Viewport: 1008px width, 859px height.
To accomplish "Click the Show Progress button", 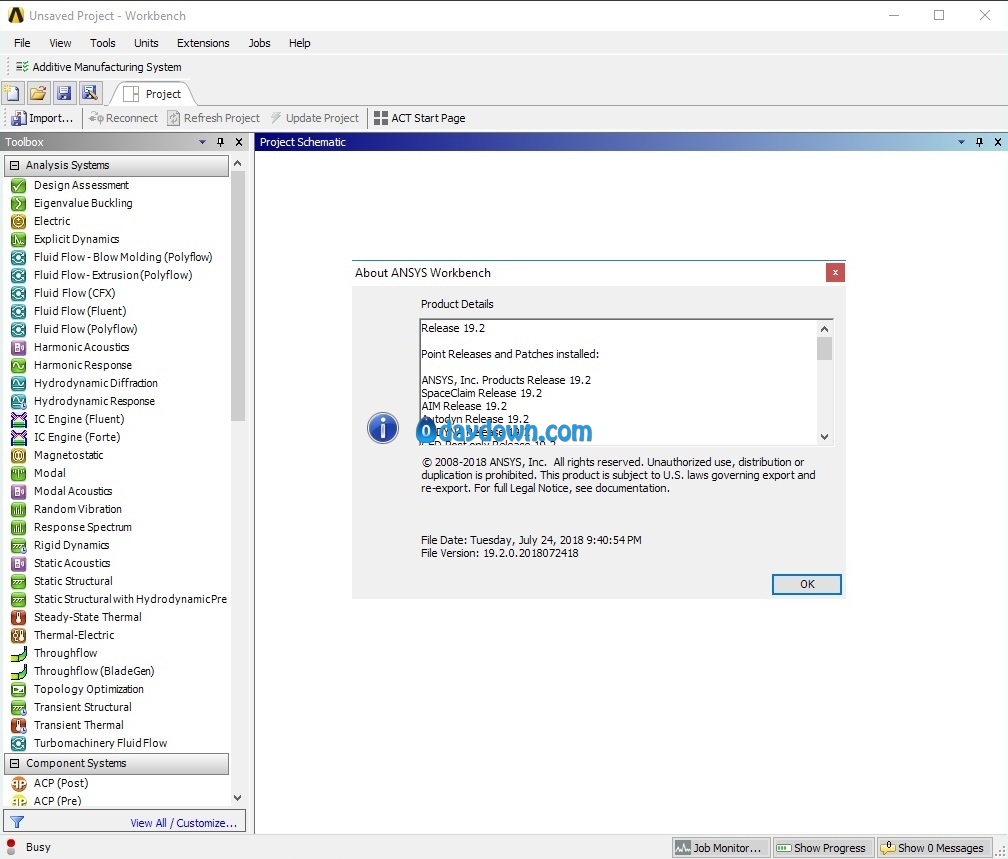I will (x=822, y=848).
